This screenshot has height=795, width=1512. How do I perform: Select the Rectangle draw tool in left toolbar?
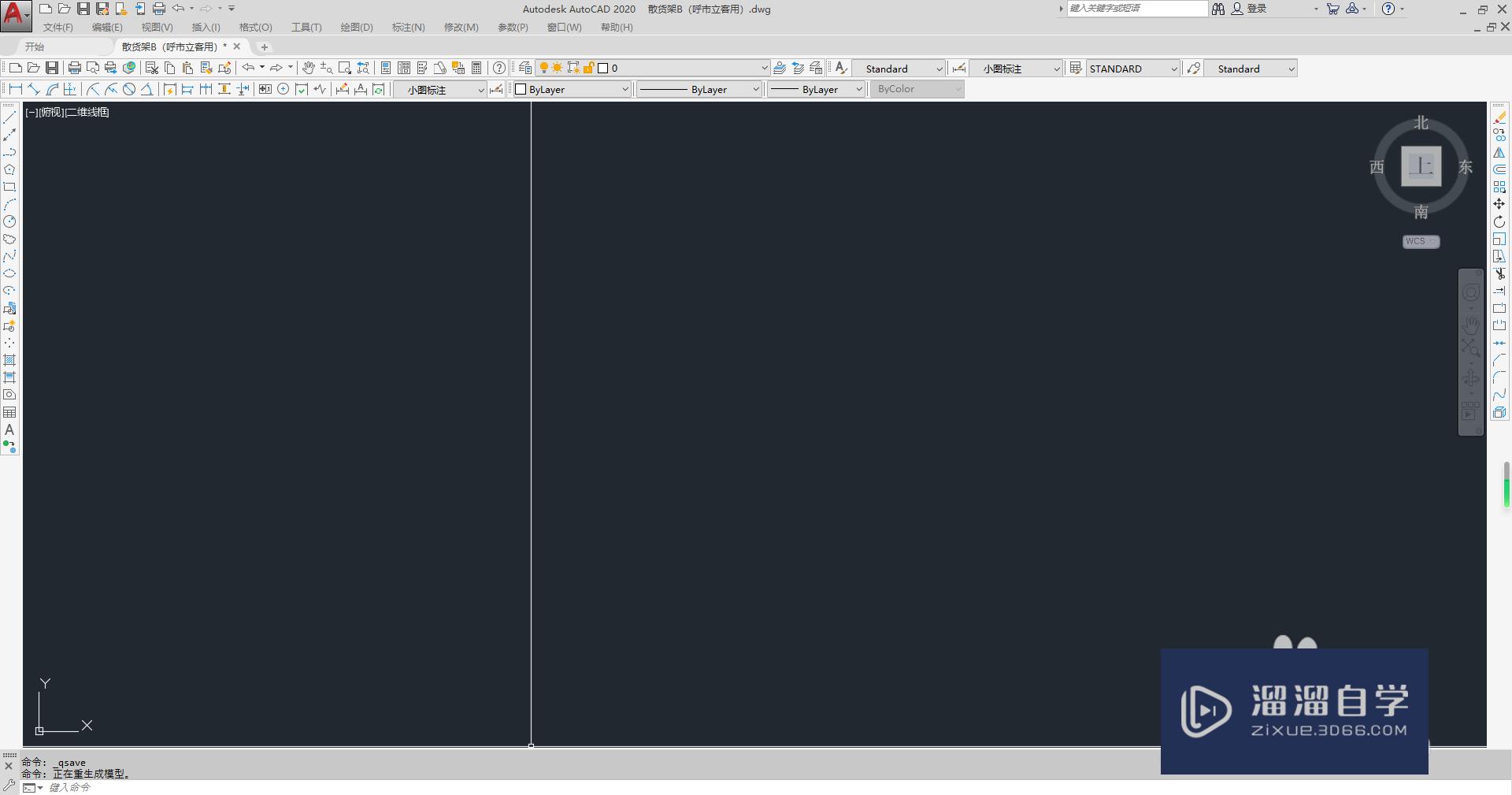click(x=9, y=187)
